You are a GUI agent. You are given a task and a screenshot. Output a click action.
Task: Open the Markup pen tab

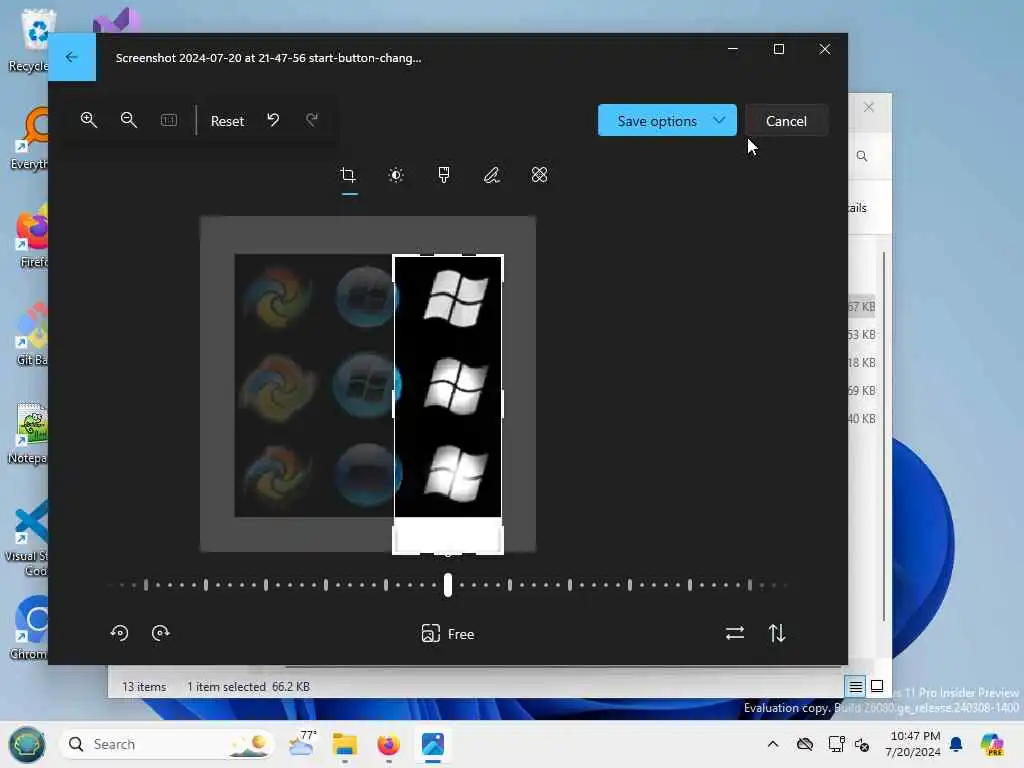492,175
